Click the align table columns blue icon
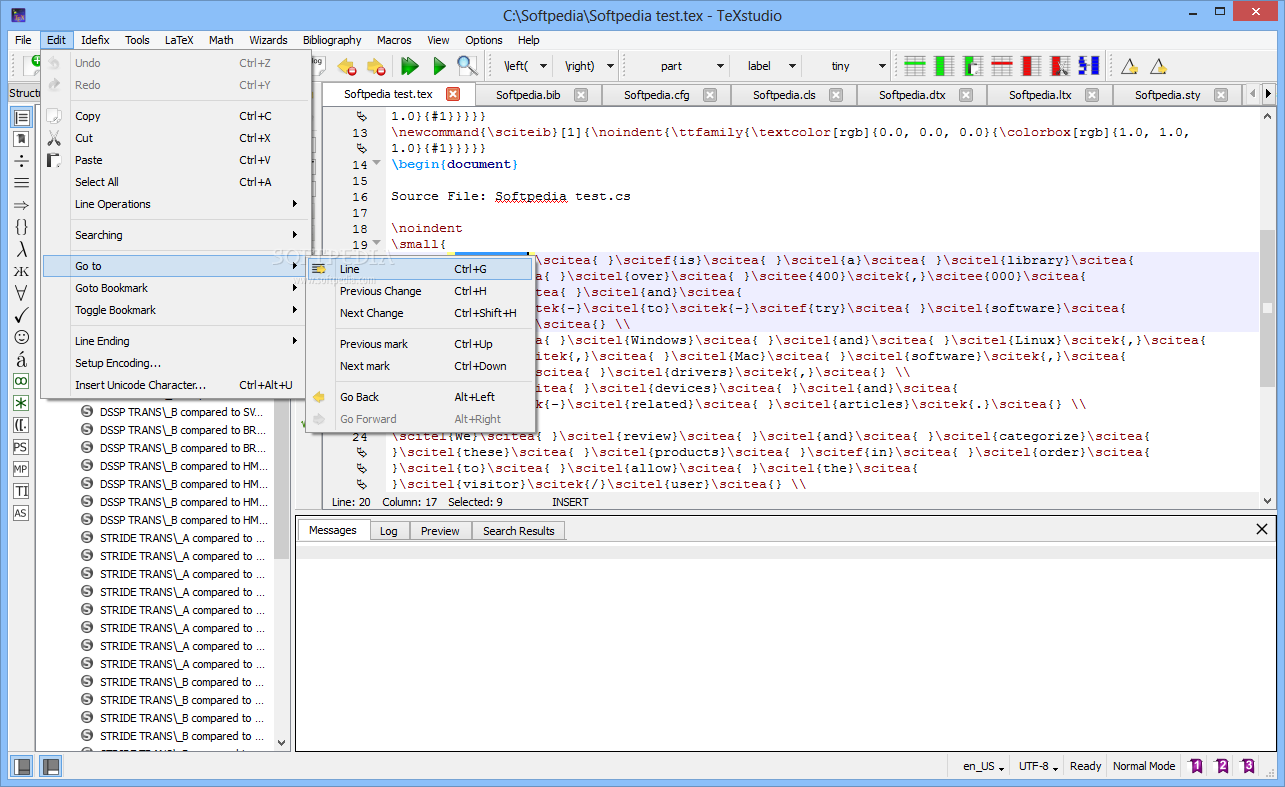 coord(1089,66)
